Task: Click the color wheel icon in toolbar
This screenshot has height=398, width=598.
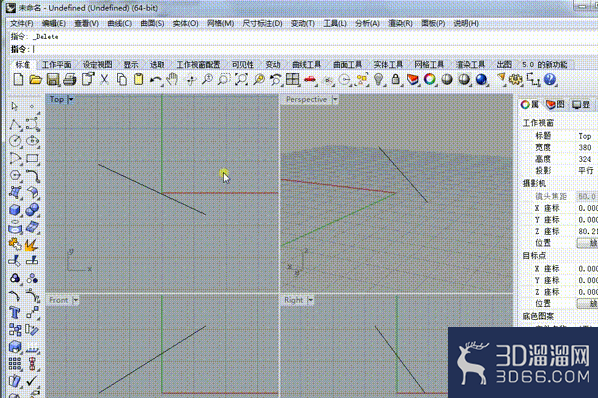Action: pyautogui.click(x=430, y=79)
